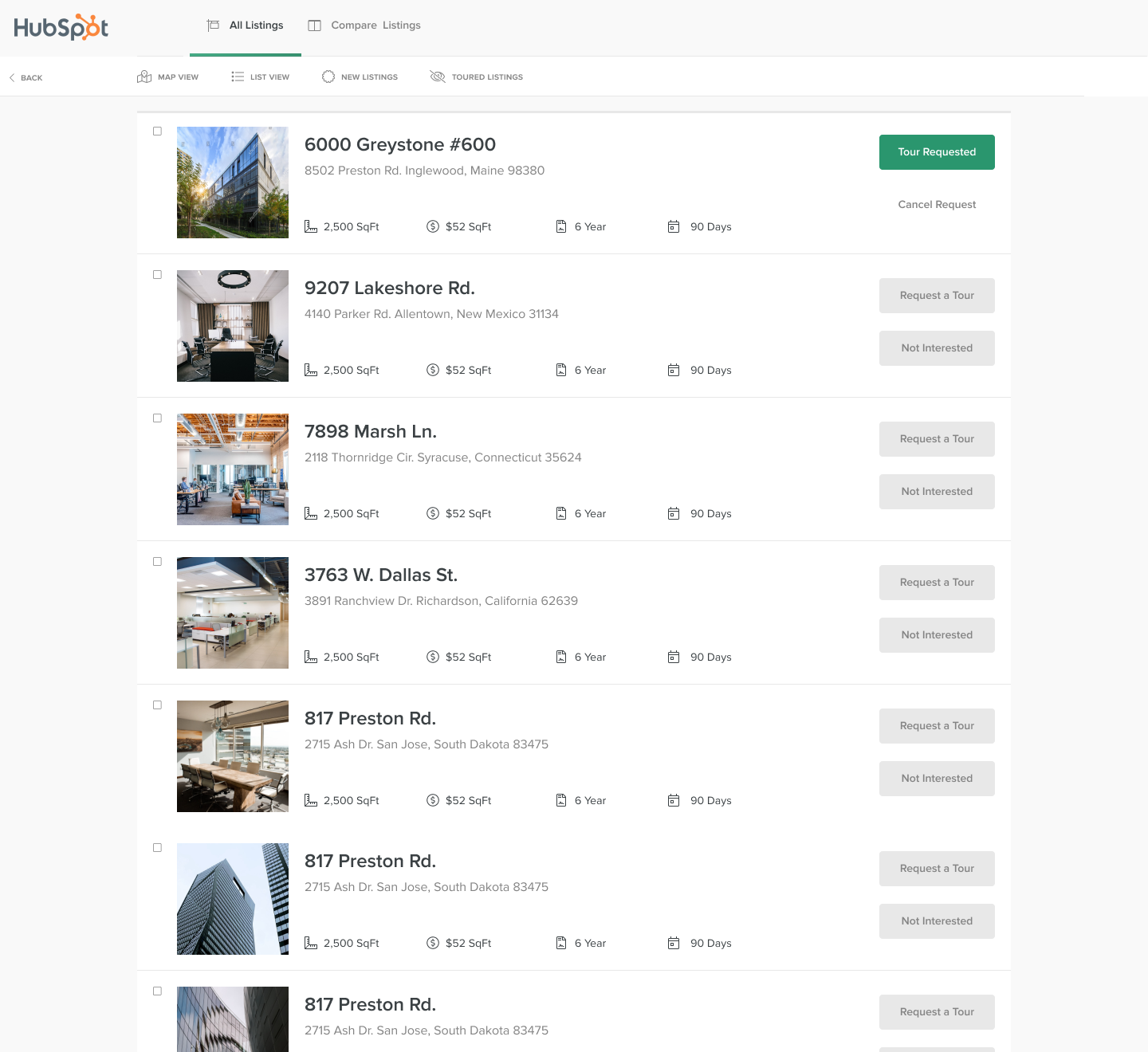Click the dollar price icon for 9207 Lakeshore Rd.
This screenshot has width=1148, height=1052.
(433, 370)
